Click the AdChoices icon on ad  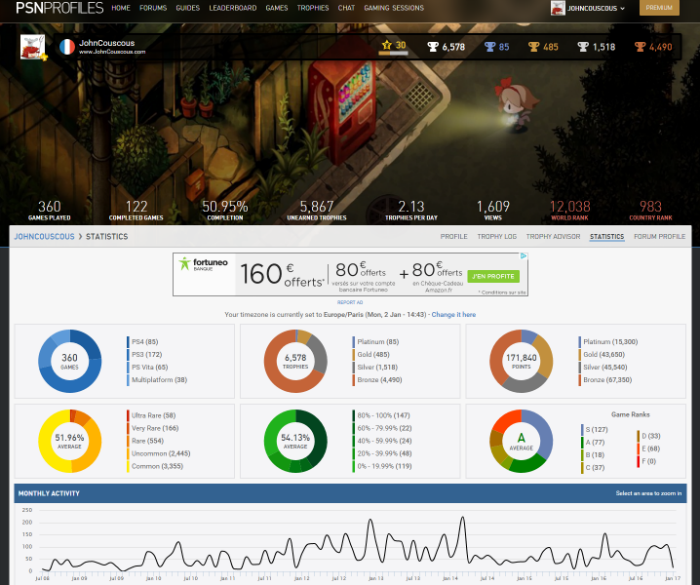[x=523, y=256]
